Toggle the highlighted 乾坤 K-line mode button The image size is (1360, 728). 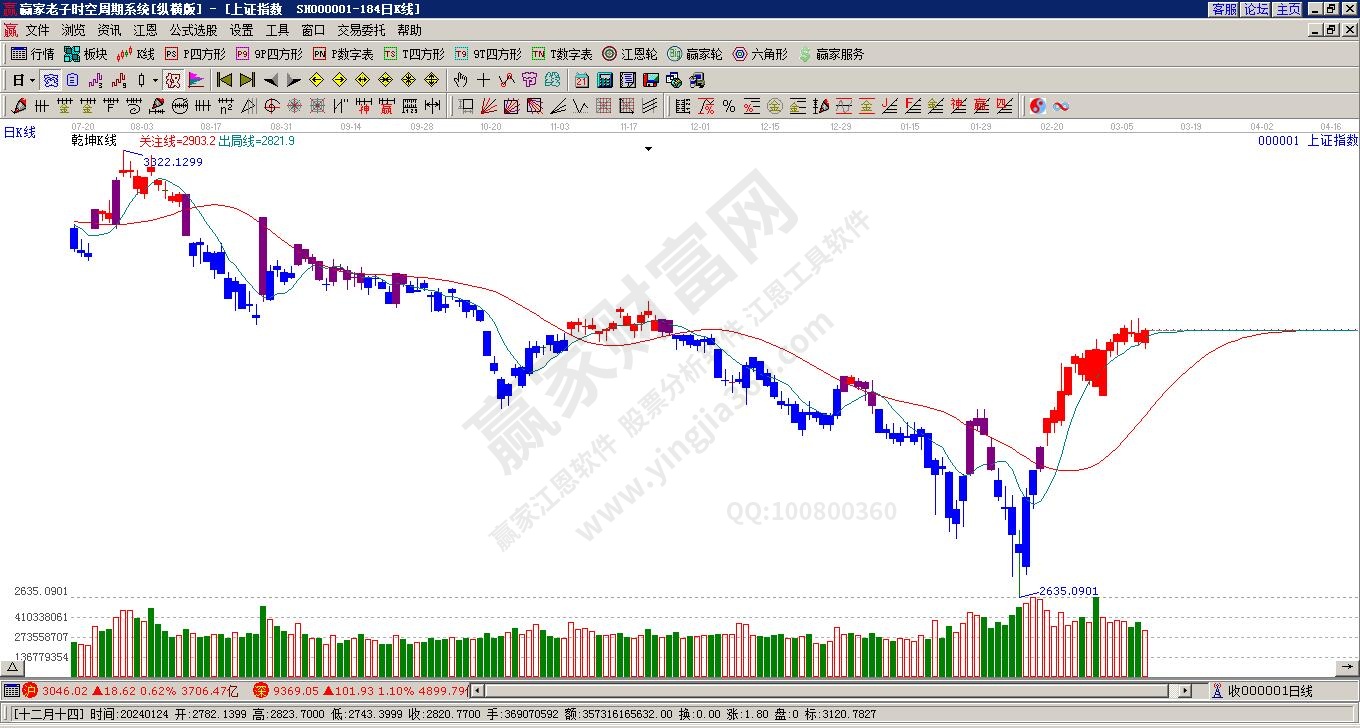pyautogui.click(x=173, y=80)
